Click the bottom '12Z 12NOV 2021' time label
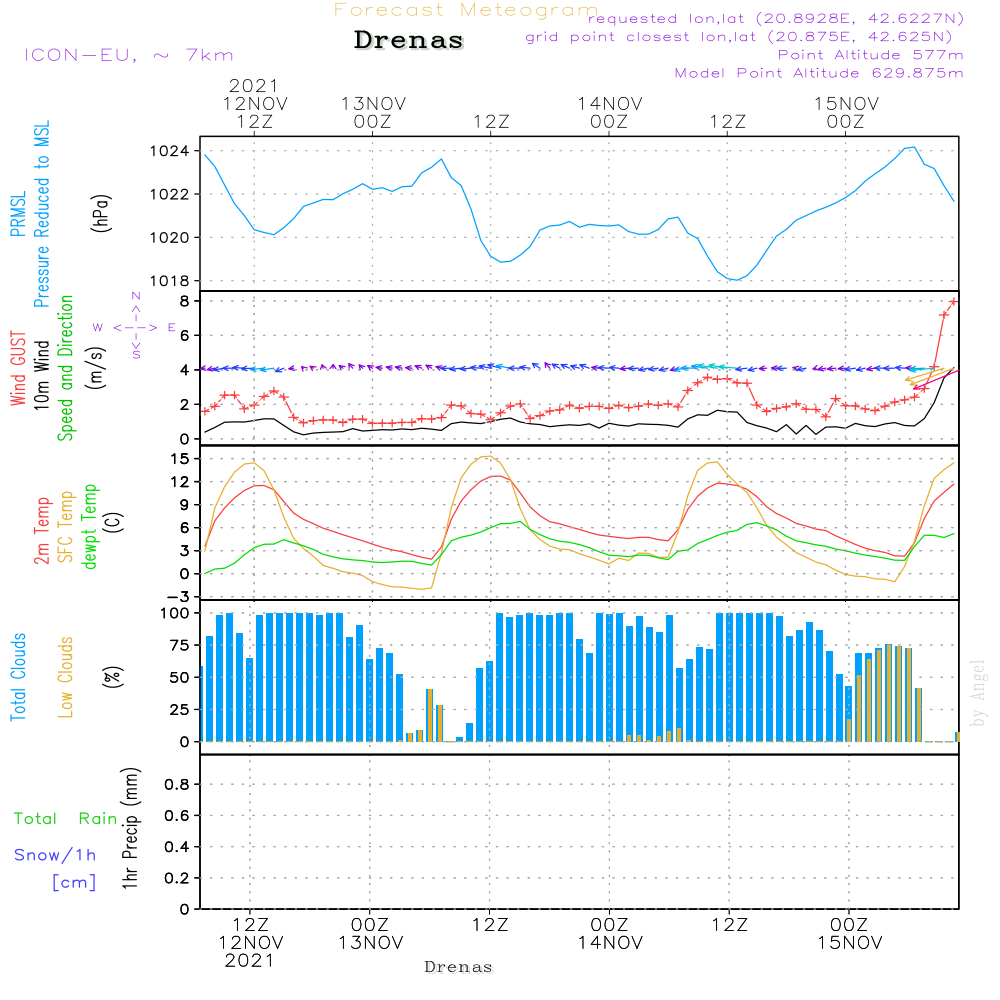Image resolution: width=1000 pixels, height=1000 pixels. [x=251, y=942]
